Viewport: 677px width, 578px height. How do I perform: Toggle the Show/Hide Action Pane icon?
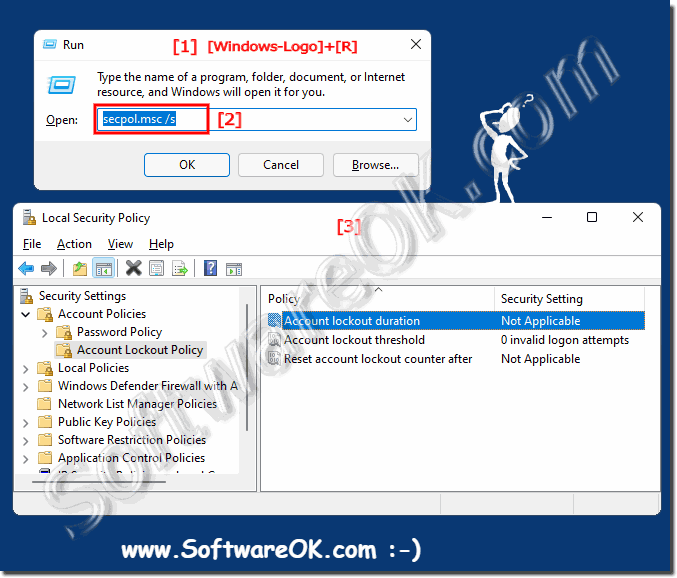pos(234,269)
